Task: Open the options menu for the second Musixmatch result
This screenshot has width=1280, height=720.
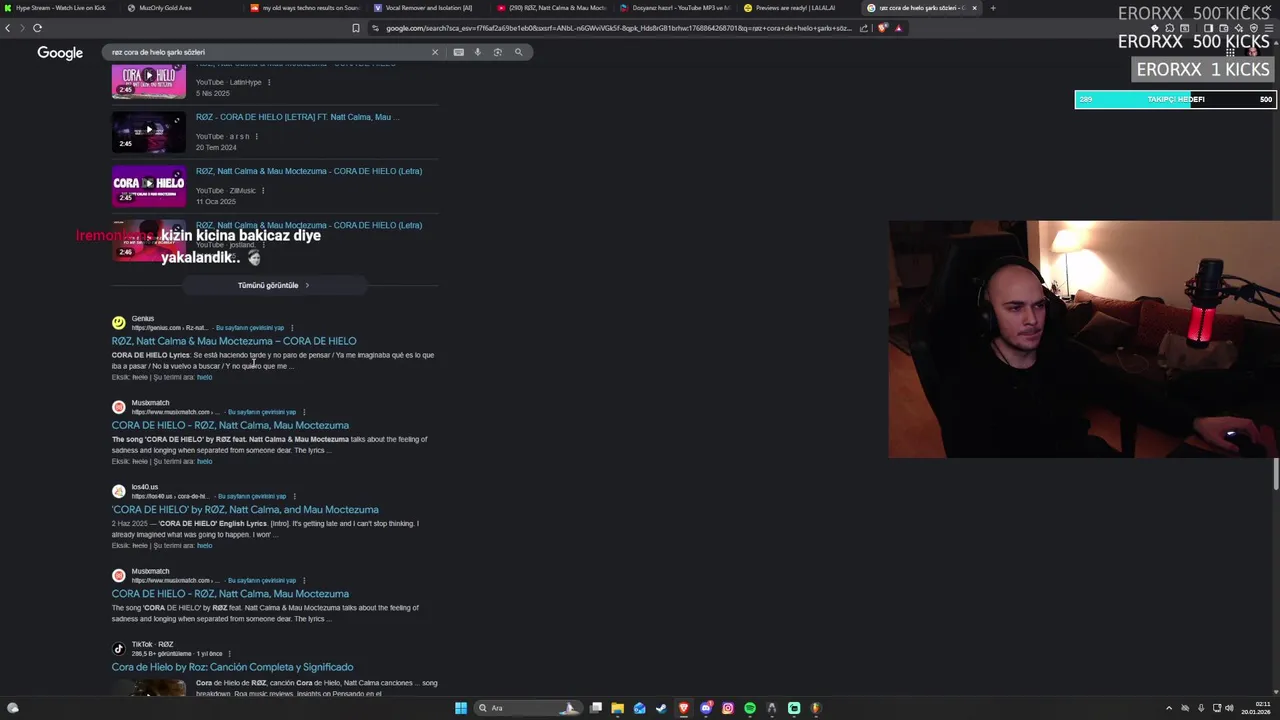Action: coord(304,580)
